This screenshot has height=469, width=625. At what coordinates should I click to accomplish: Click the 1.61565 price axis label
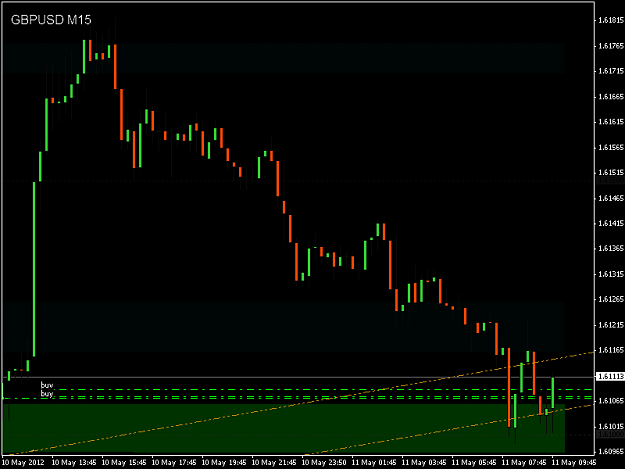coord(611,147)
